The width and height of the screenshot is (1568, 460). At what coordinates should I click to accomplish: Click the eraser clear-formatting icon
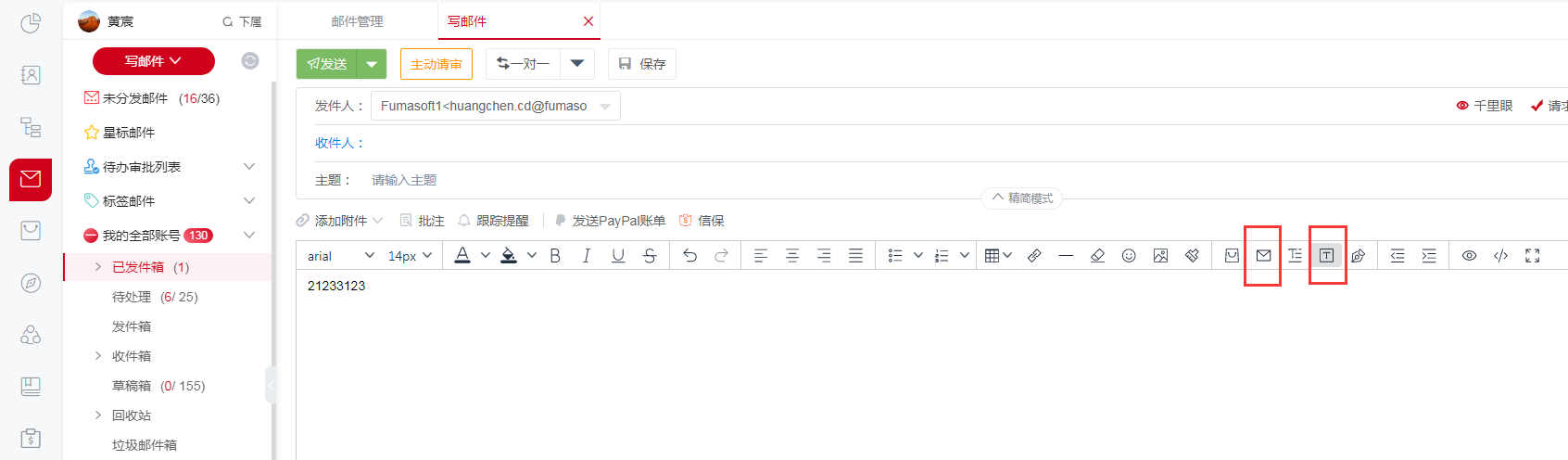pyautogui.click(x=1097, y=256)
